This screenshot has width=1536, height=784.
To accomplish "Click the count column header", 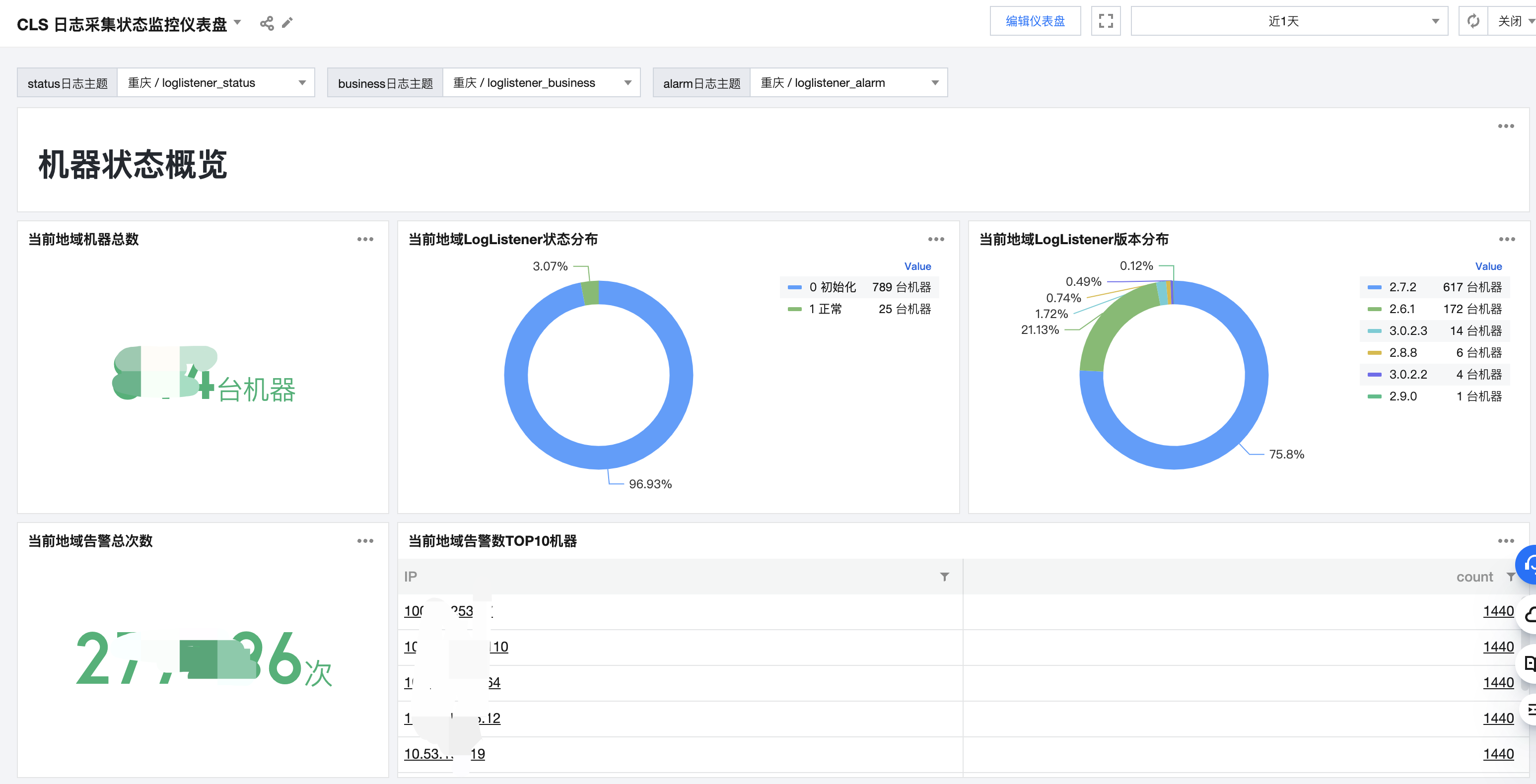I will [x=1474, y=577].
